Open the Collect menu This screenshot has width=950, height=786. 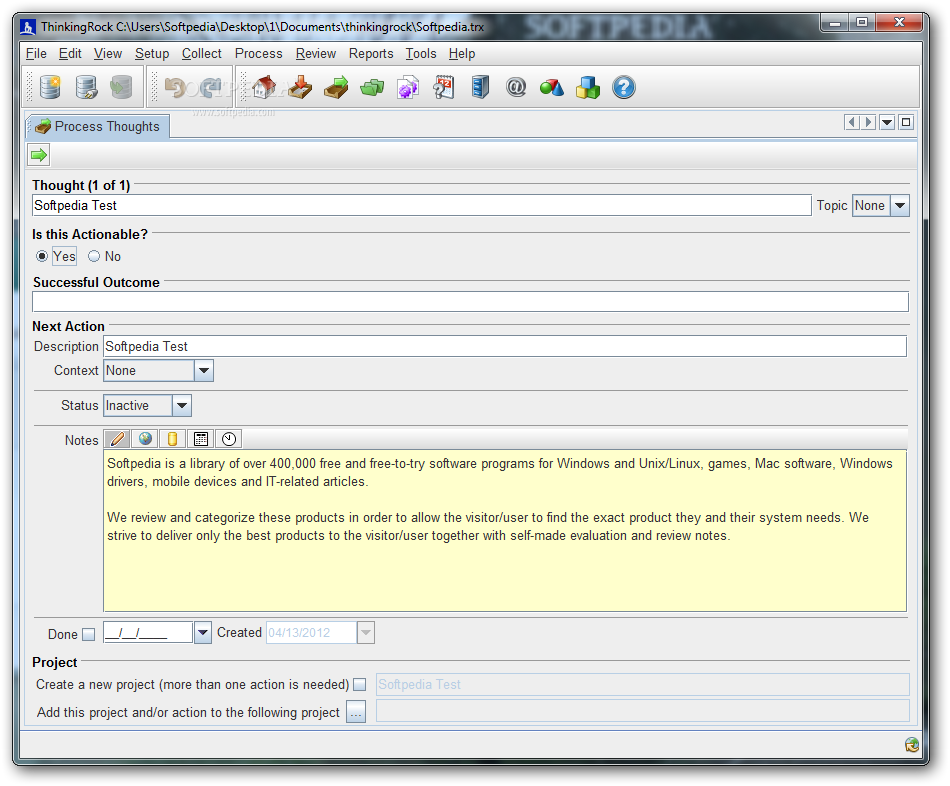(202, 53)
